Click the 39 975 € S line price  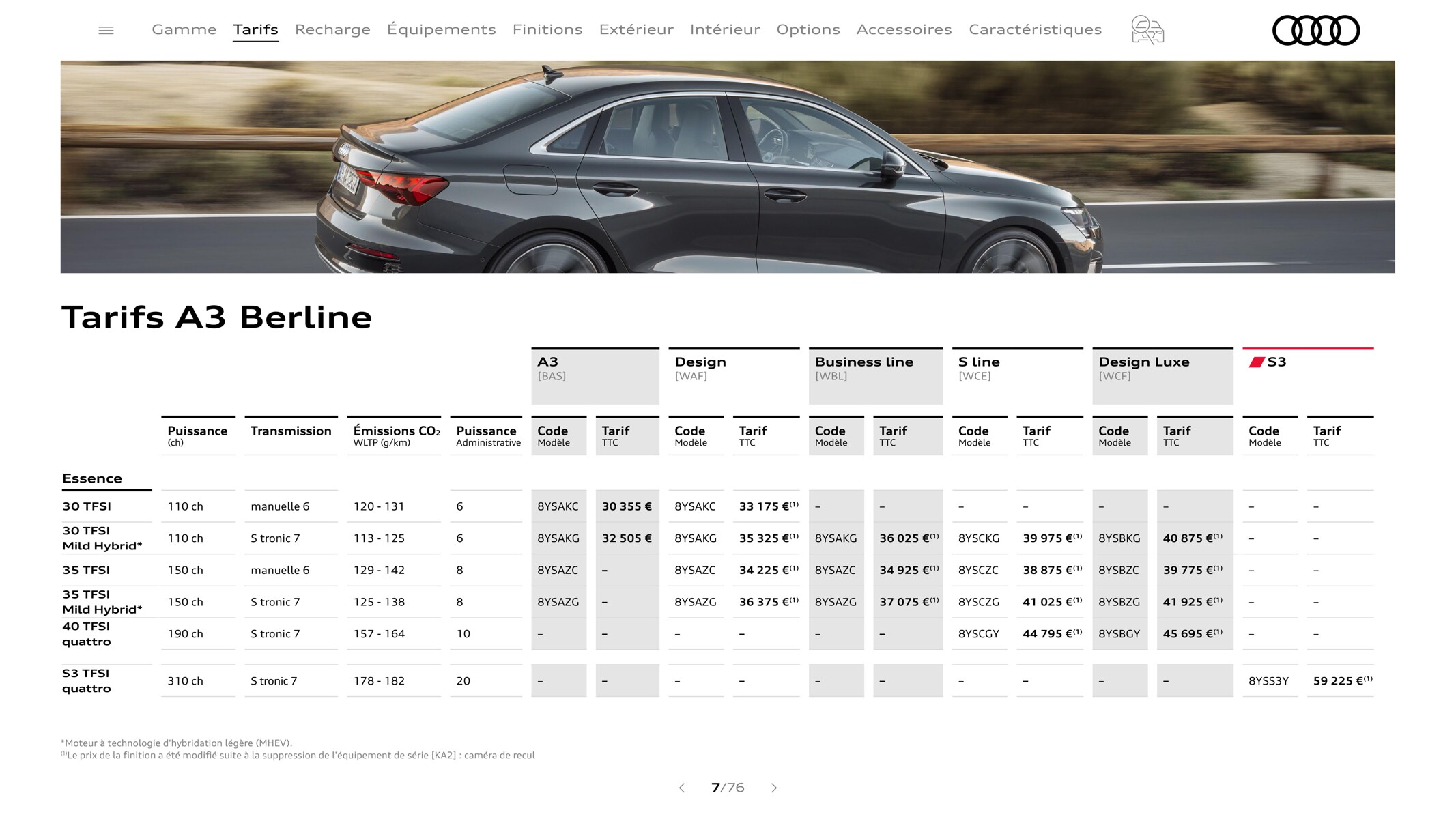coord(1053,538)
